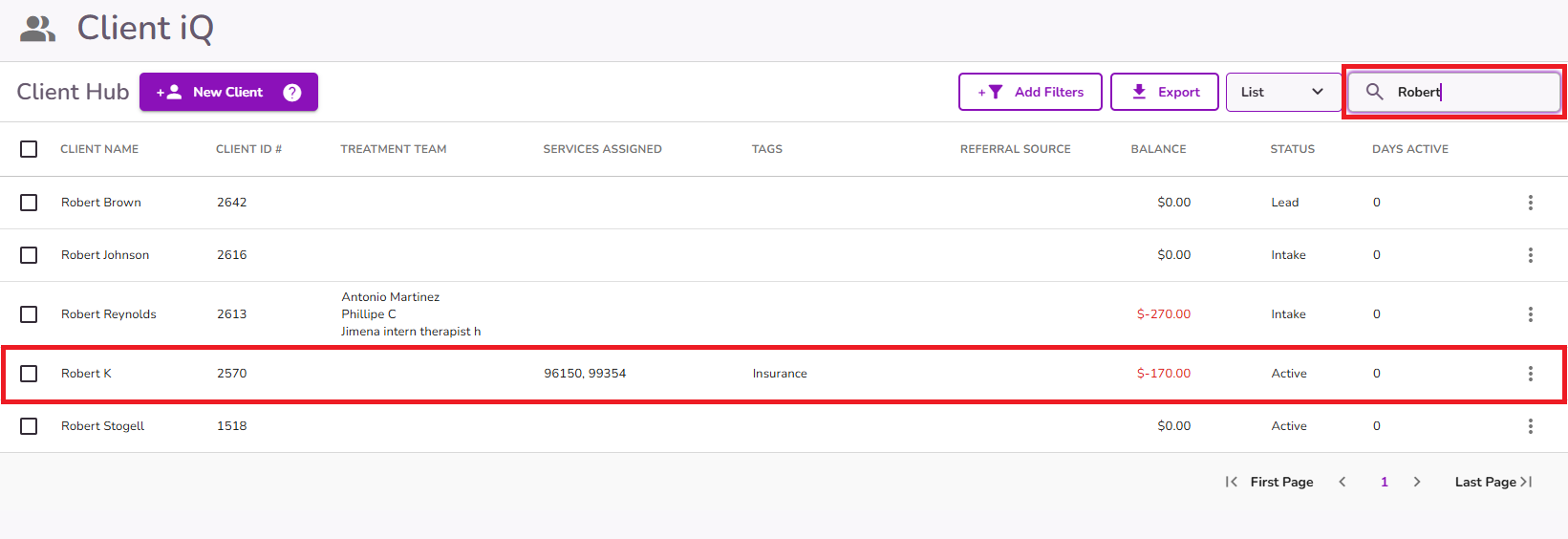The width and height of the screenshot is (1568, 539).
Task: Click Active status of Robert Stogell
Action: pyautogui.click(x=1289, y=426)
